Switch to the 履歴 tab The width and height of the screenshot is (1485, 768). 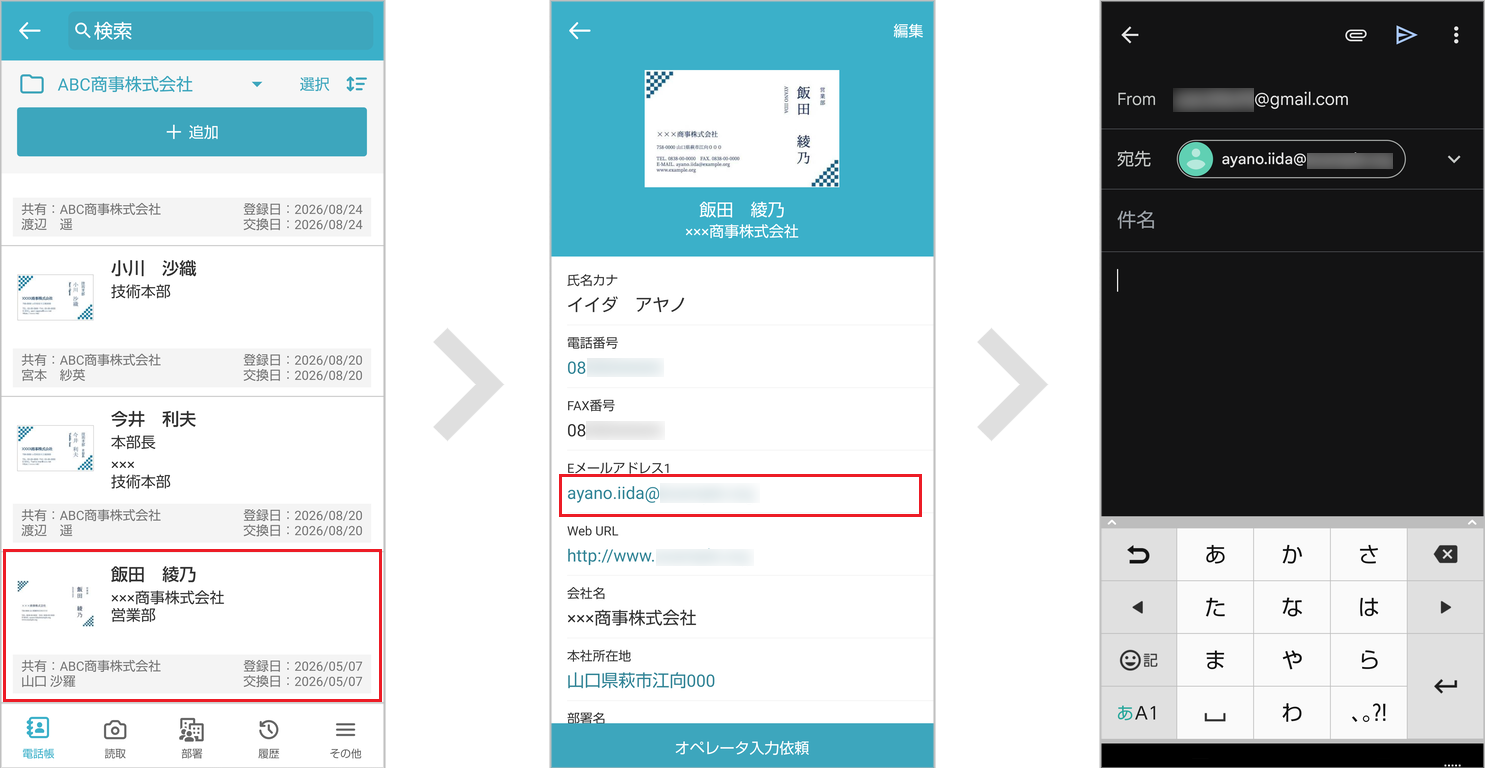tap(268, 738)
